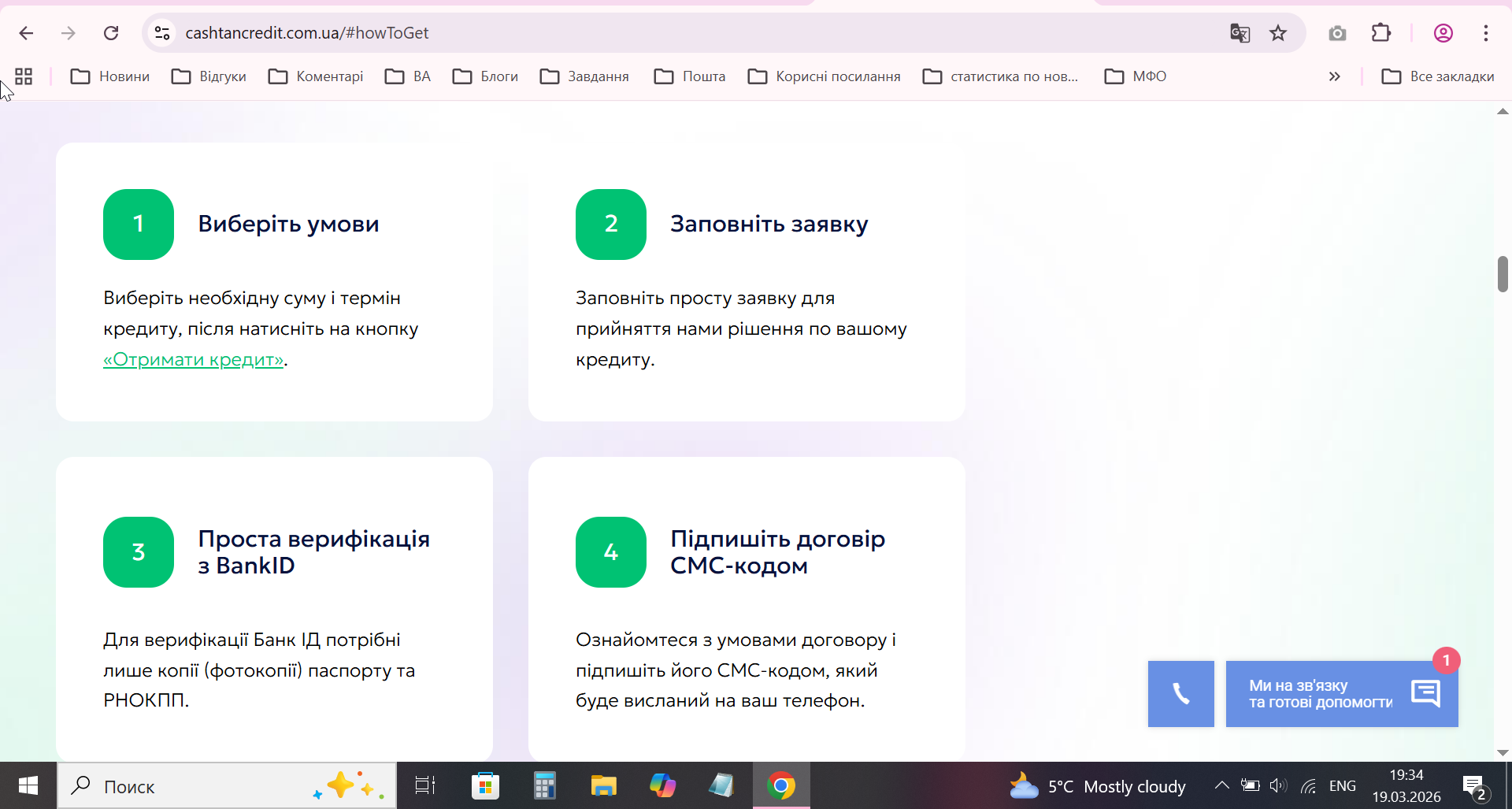
Task: Open Task View on the taskbar
Action: click(x=425, y=785)
